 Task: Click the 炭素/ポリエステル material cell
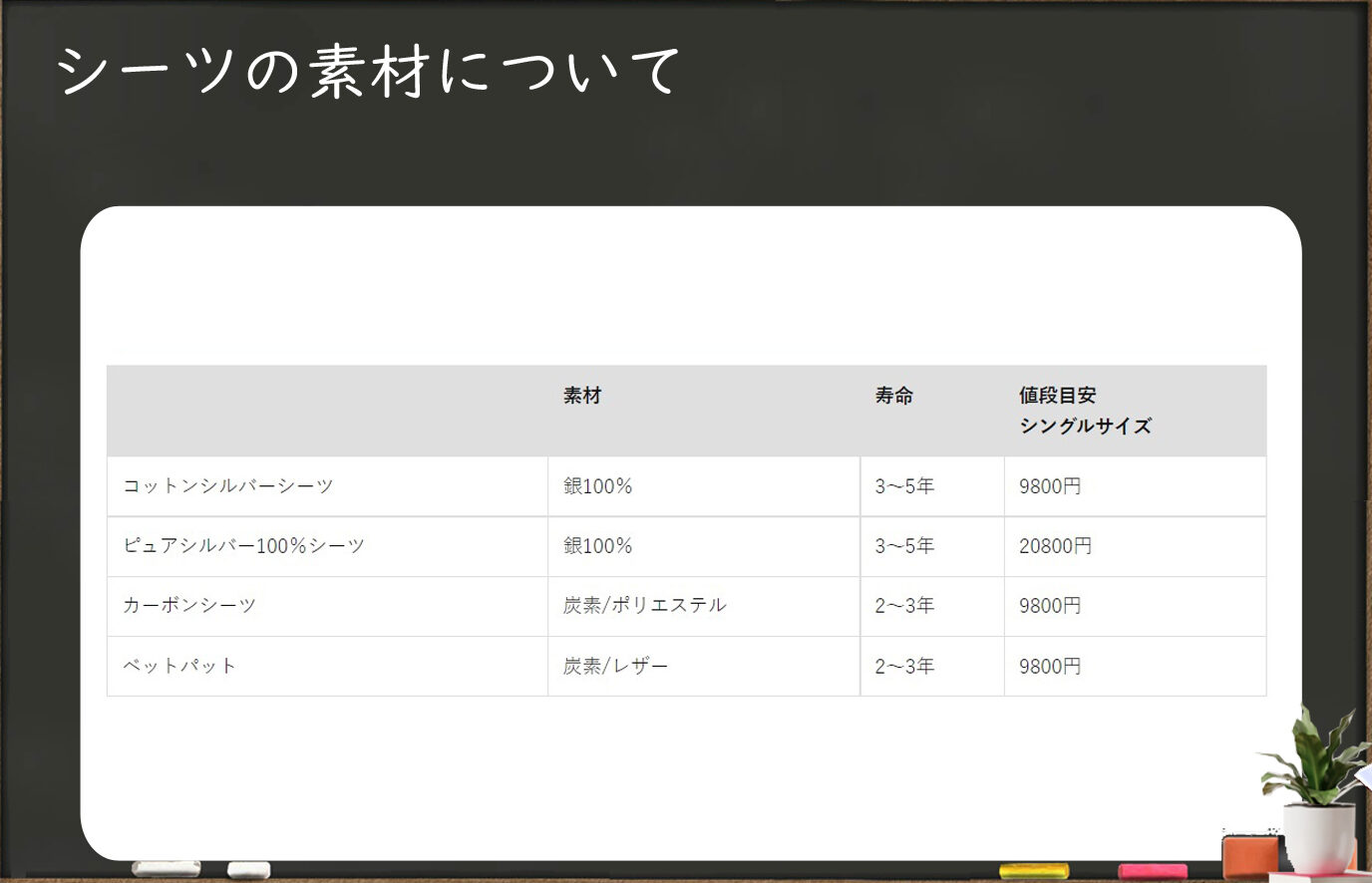click(x=644, y=606)
